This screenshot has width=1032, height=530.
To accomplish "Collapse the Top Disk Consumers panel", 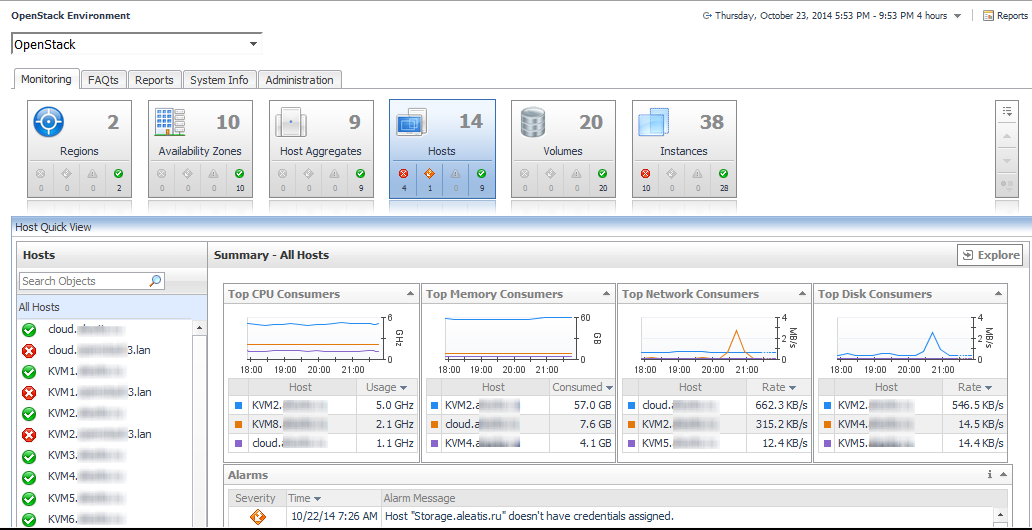I will coord(998,294).
